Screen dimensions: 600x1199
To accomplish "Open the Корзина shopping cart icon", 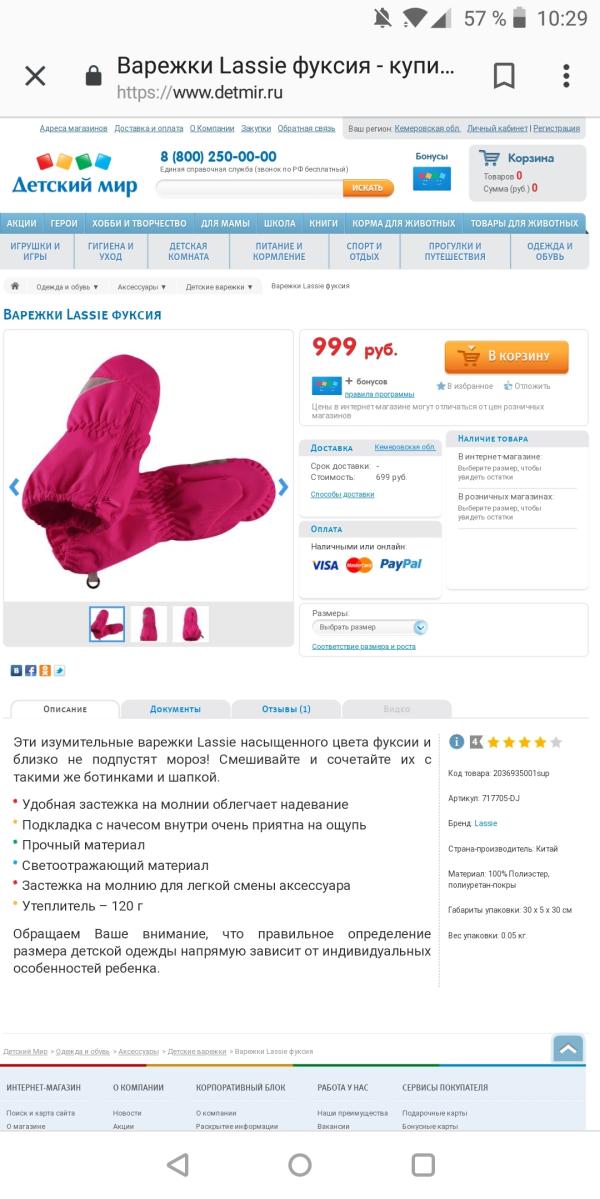I will (x=490, y=158).
